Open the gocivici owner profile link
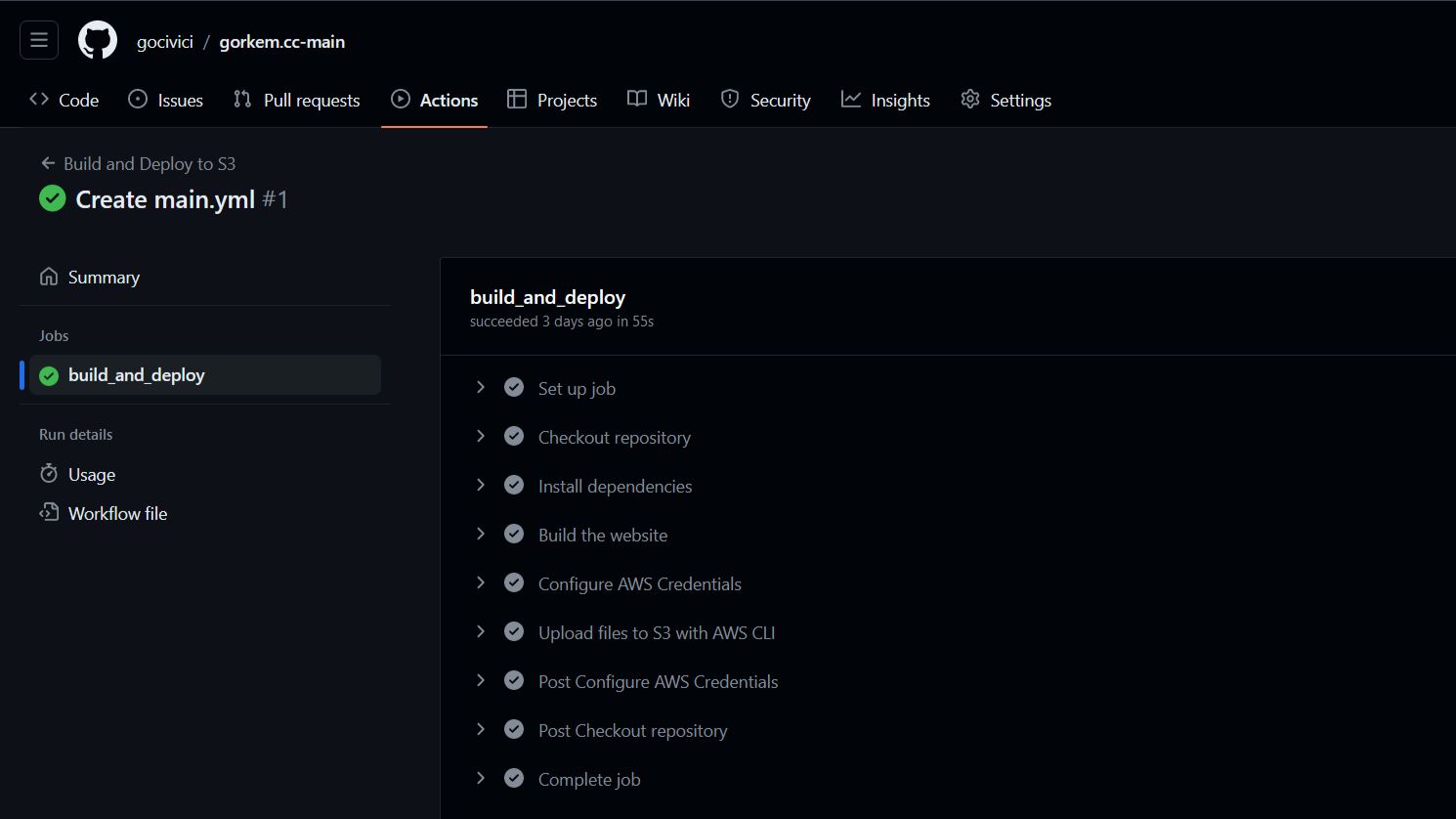The width and height of the screenshot is (1456, 819). pos(164,42)
